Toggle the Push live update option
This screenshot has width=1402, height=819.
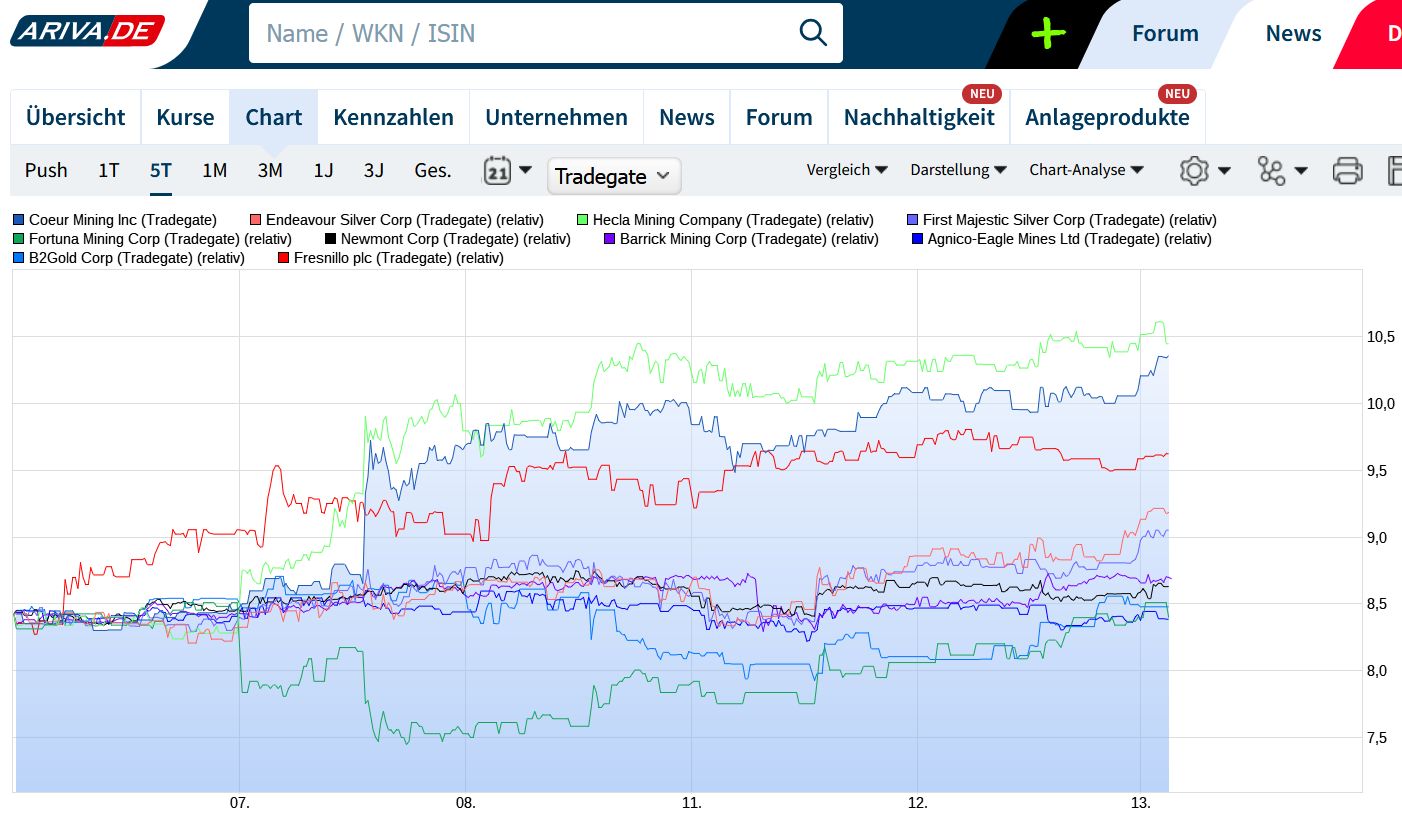(x=46, y=170)
